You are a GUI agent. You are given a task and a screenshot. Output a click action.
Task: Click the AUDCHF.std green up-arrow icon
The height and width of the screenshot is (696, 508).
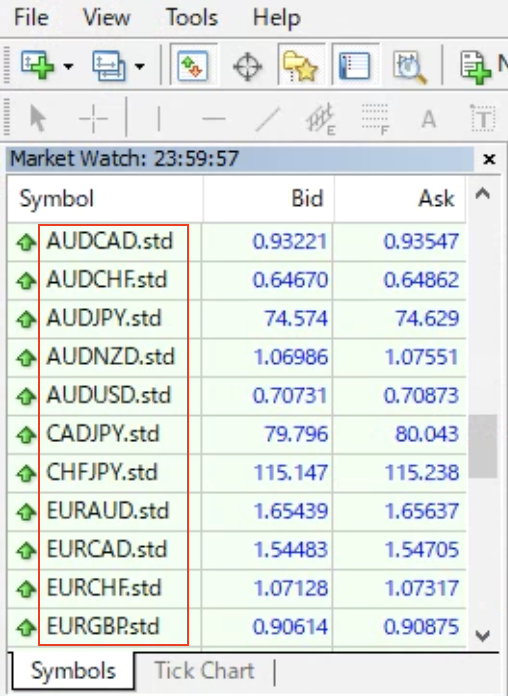pyautogui.click(x=26, y=281)
